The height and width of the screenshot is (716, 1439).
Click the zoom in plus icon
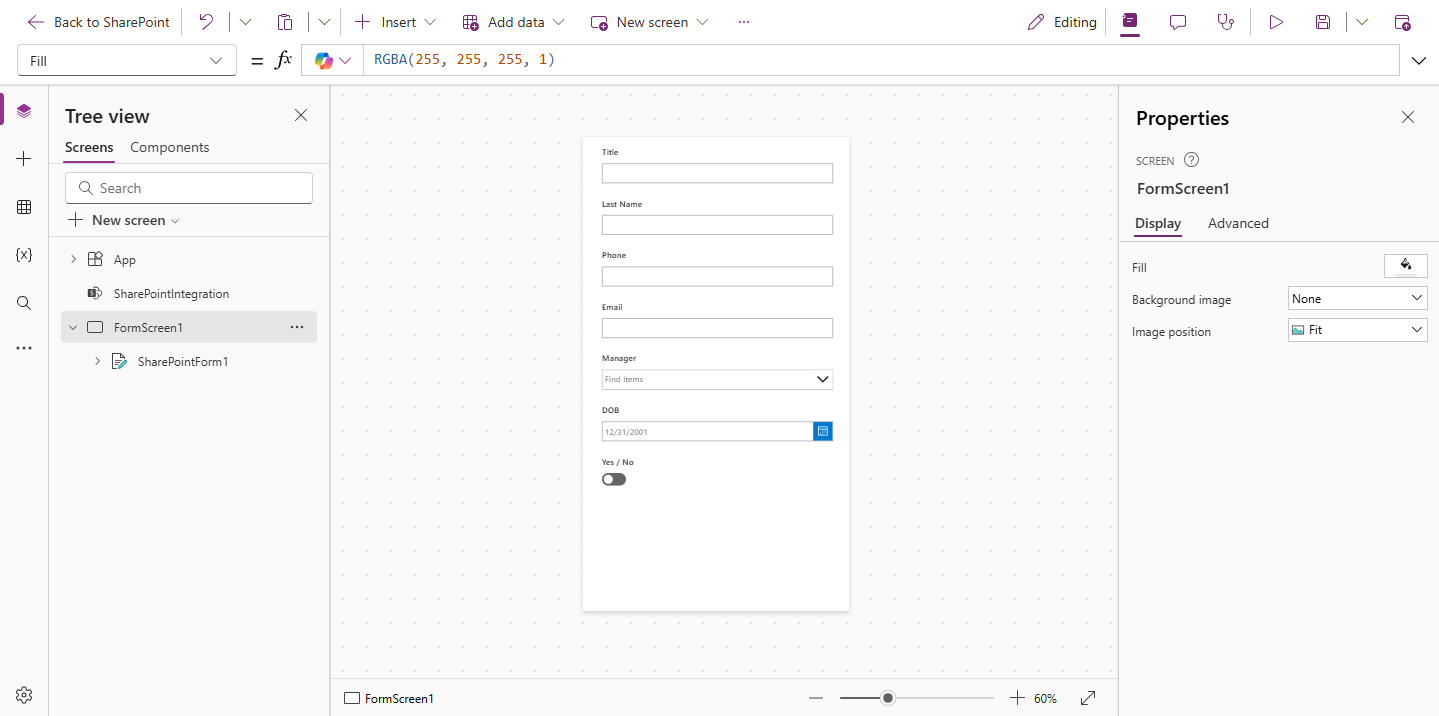[x=1017, y=698]
